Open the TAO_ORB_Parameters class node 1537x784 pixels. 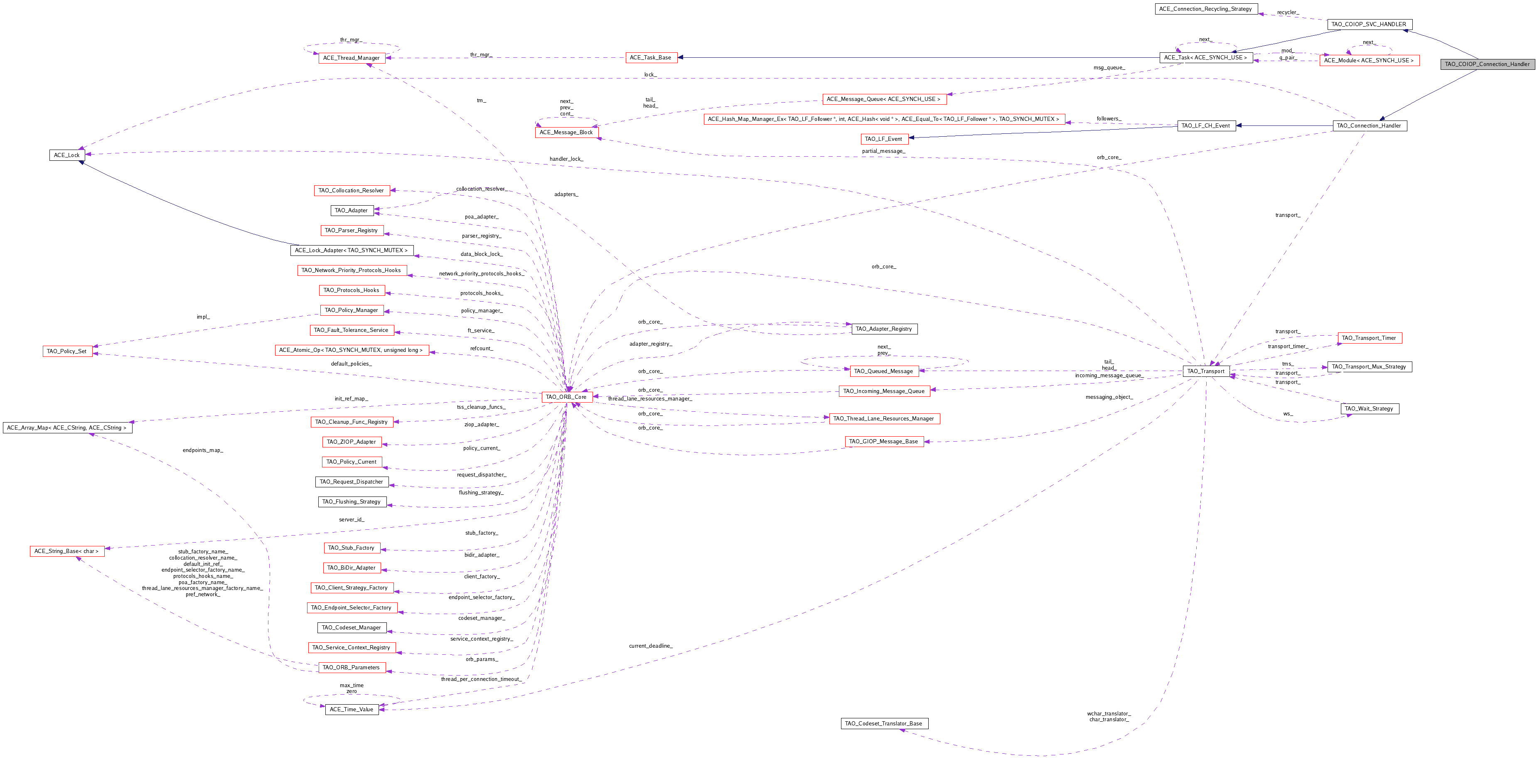pyautogui.click(x=351, y=668)
